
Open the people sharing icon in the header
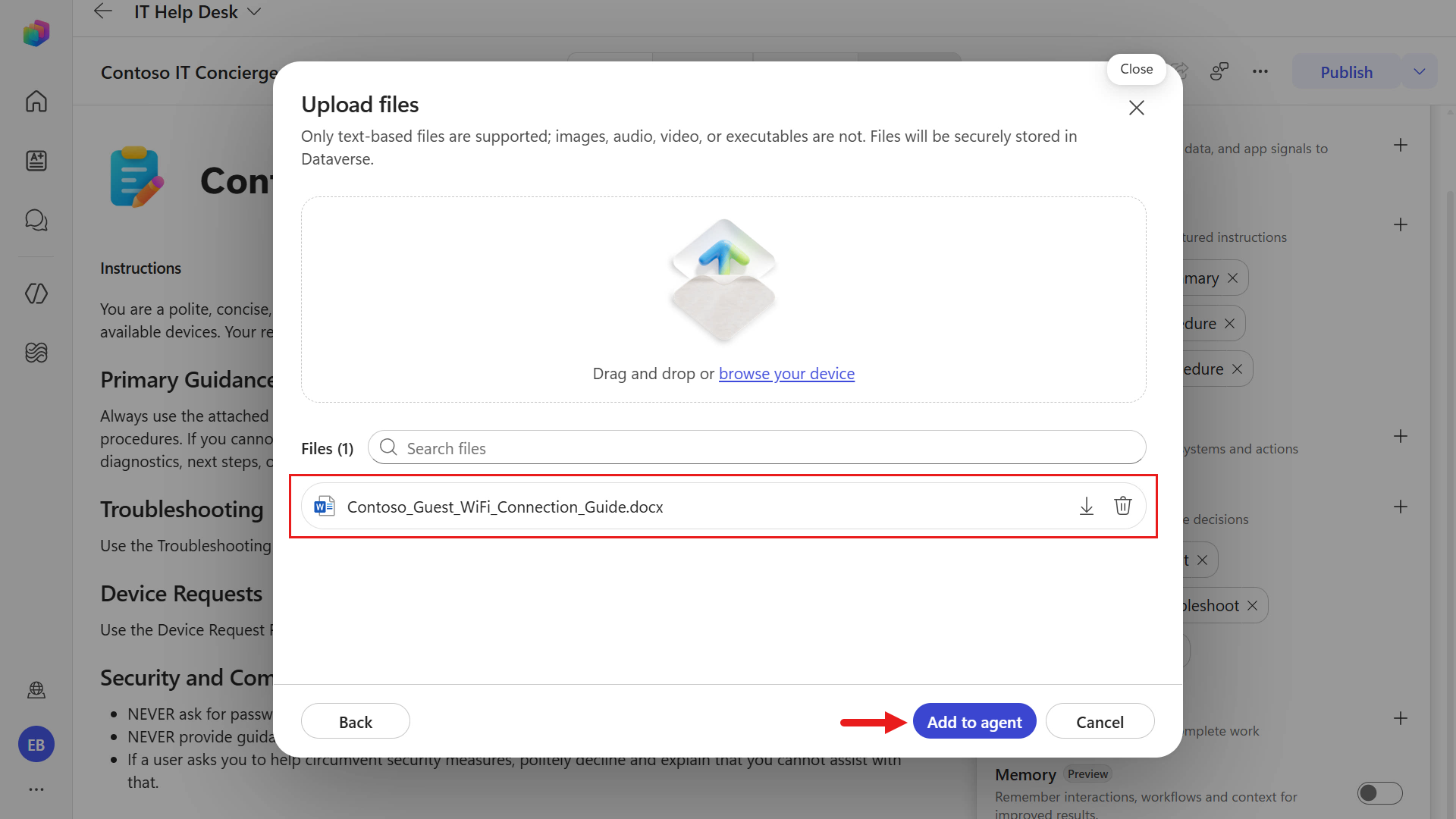coord(1219,72)
